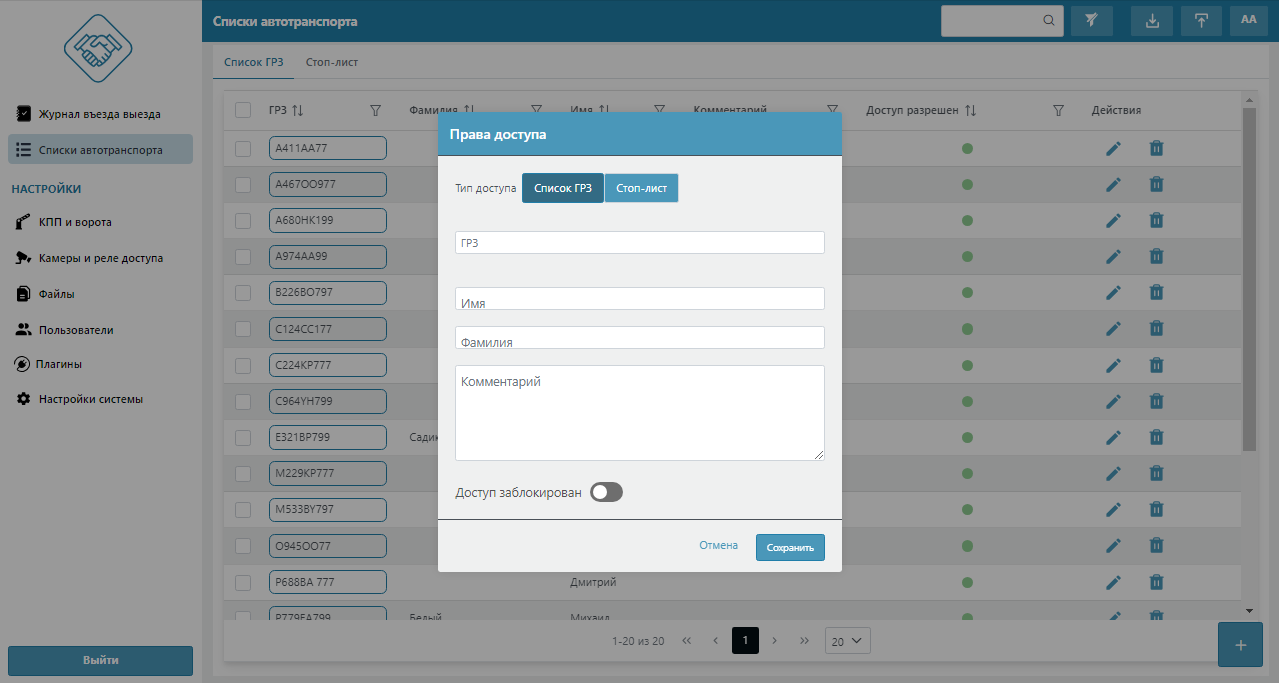Sort by Доступ разрешен column arrows
Screen dimensions: 1279x683
click(x=970, y=111)
